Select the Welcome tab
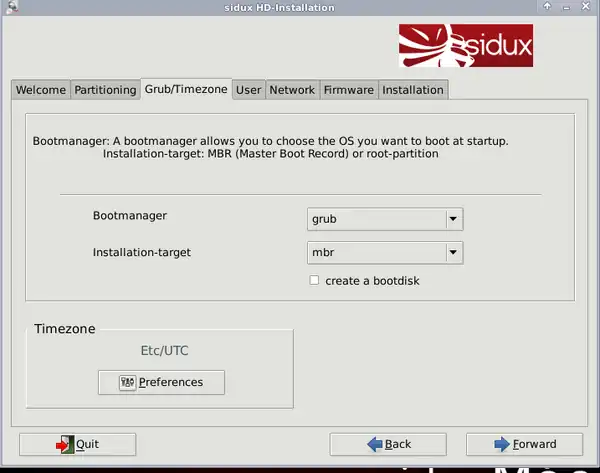600x473 pixels. pyautogui.click(x=41, y=90)
